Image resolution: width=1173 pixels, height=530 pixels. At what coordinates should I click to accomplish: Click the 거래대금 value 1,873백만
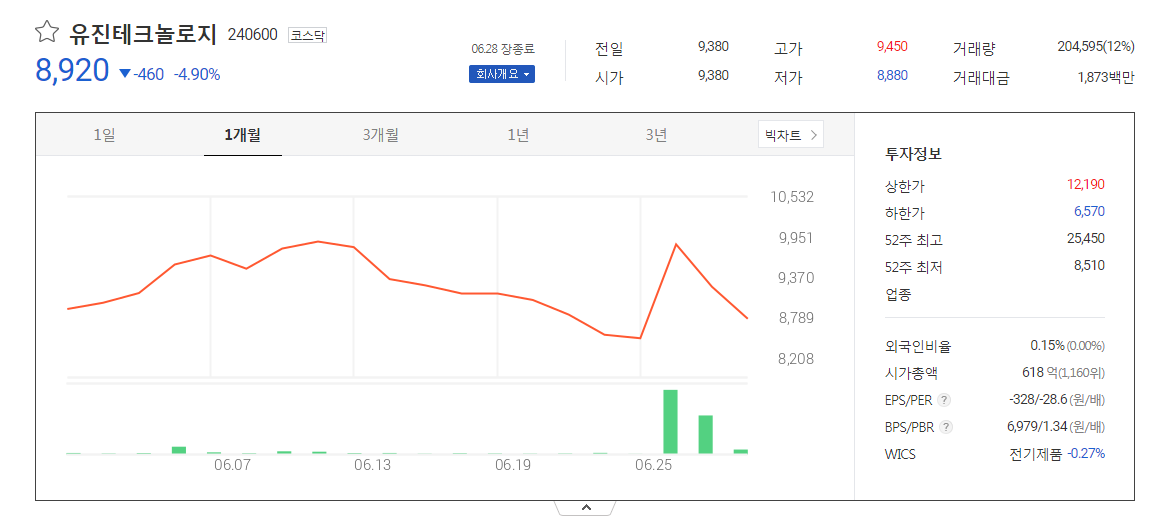1106,76
